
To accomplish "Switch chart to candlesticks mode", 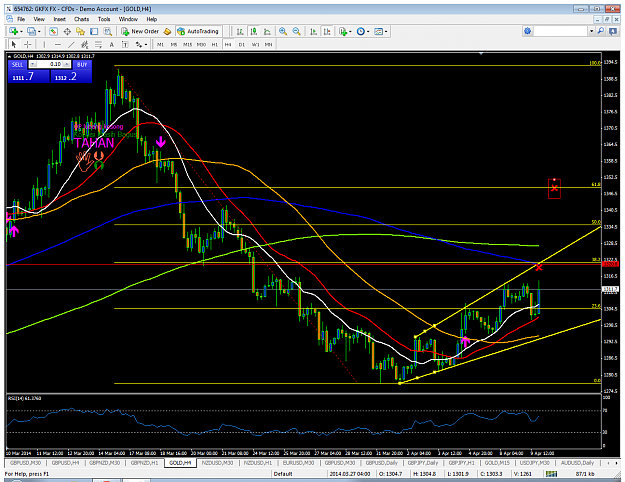I will tap(254, 31).
